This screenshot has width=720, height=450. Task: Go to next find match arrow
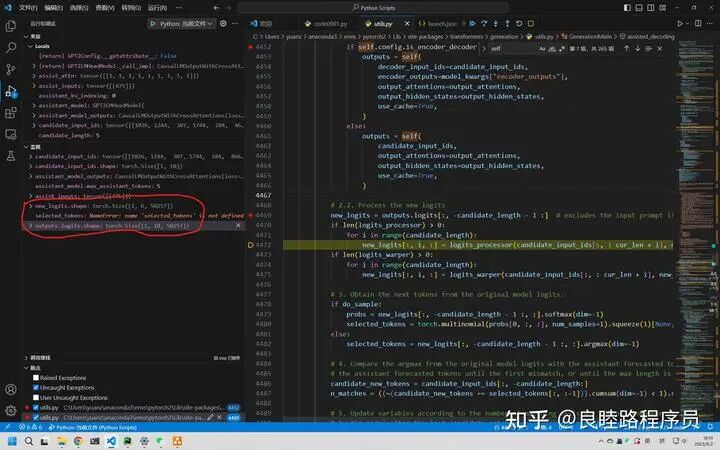click(x=637, y=48)
